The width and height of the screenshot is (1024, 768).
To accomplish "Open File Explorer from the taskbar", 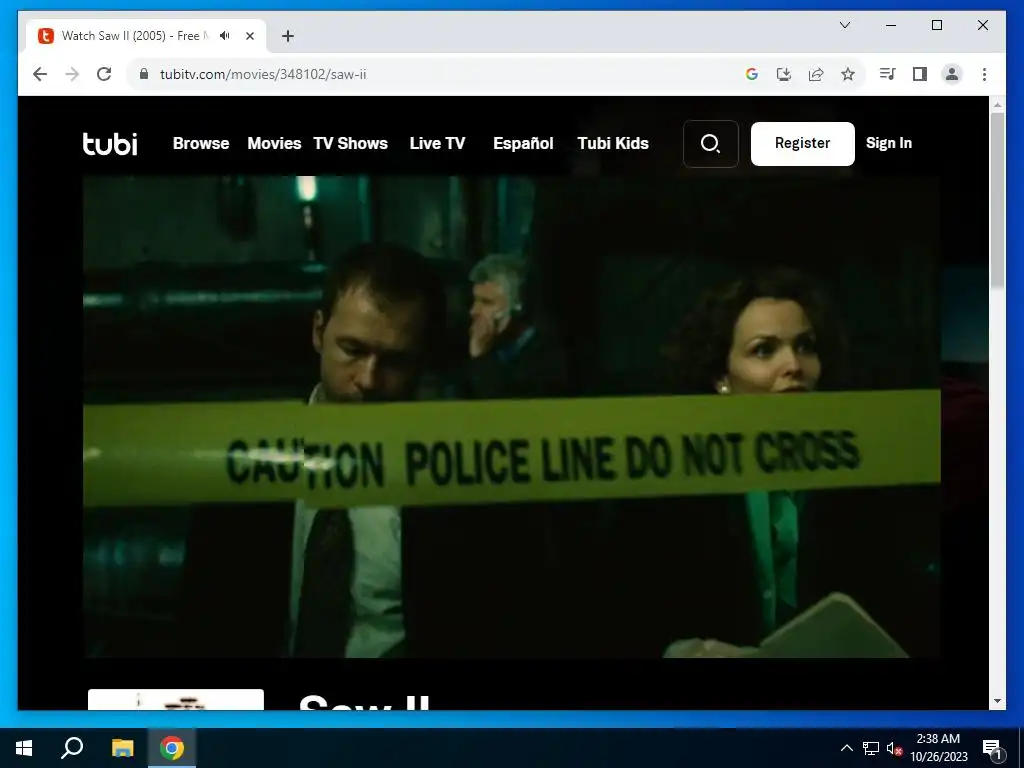I will (122, 748).
